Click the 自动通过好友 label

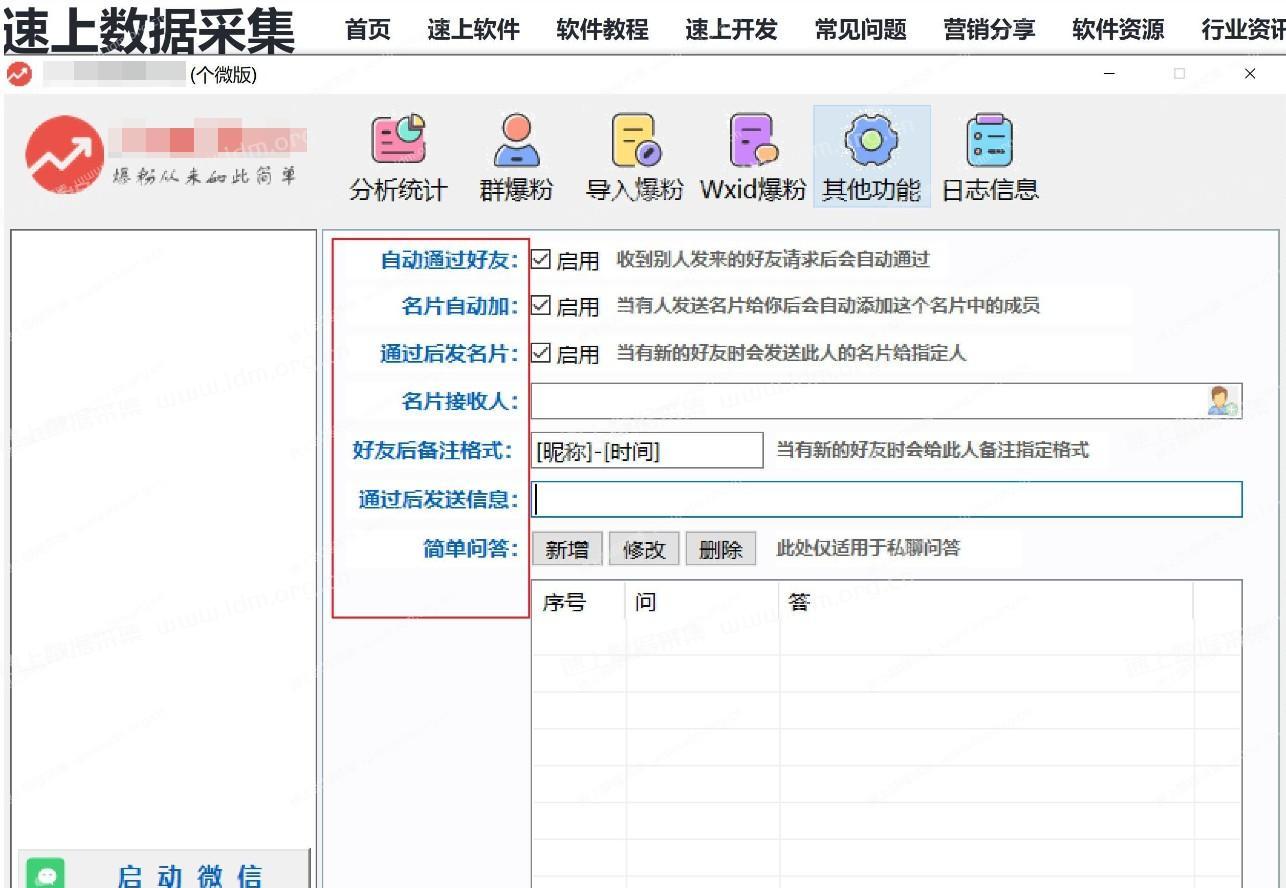click(449, 260)
